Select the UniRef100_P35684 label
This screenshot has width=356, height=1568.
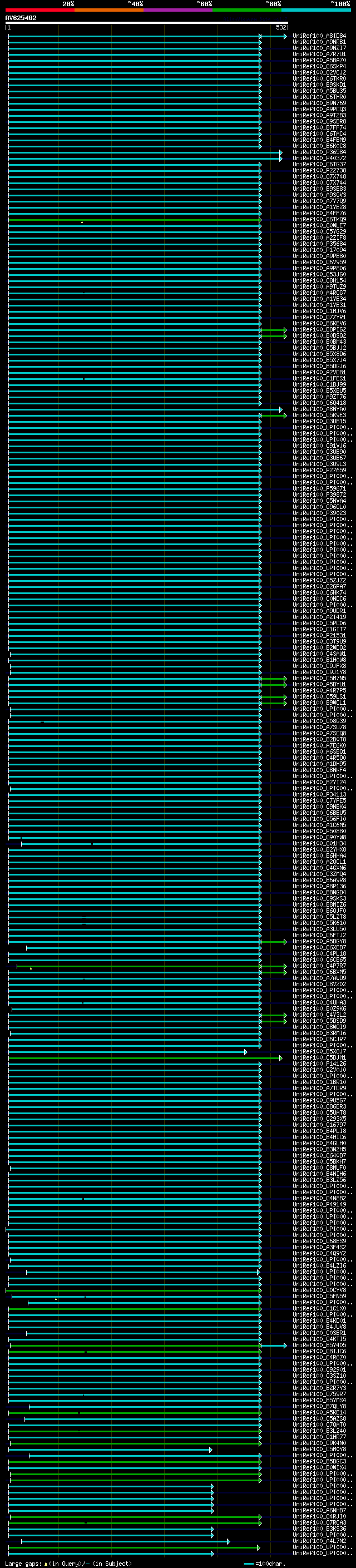pos(319,244)
